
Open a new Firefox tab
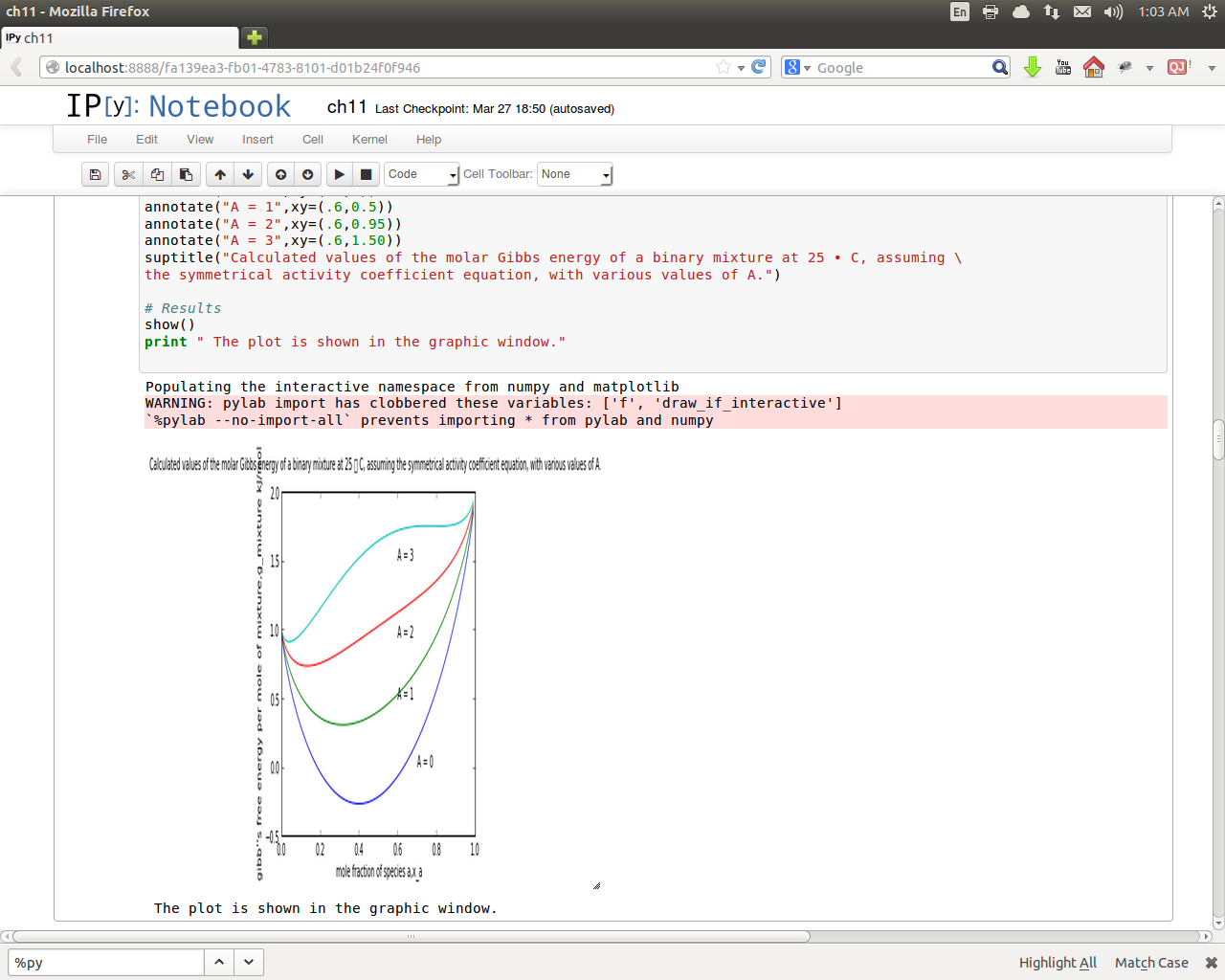pos(255,37)
